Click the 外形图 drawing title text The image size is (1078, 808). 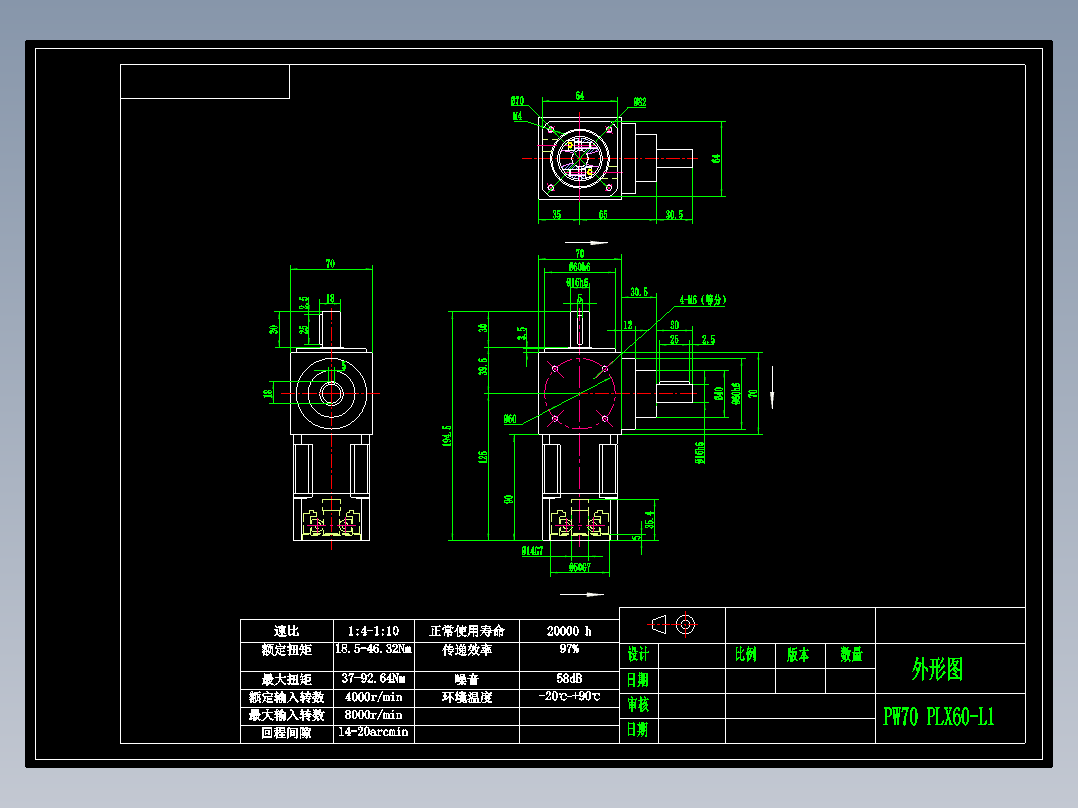point(939,668)
